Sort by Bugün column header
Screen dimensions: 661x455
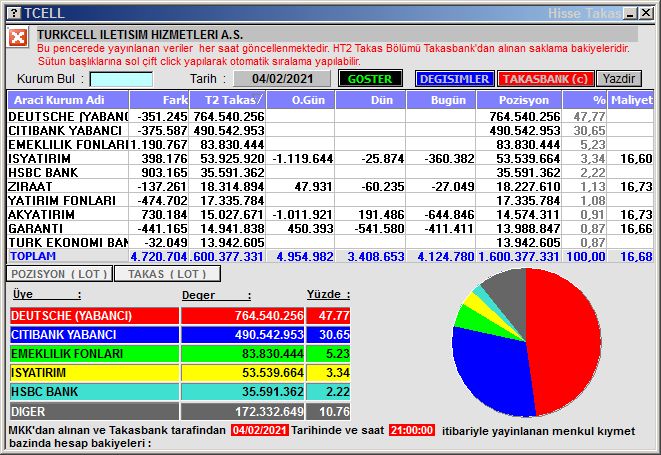tap(441, 100)
